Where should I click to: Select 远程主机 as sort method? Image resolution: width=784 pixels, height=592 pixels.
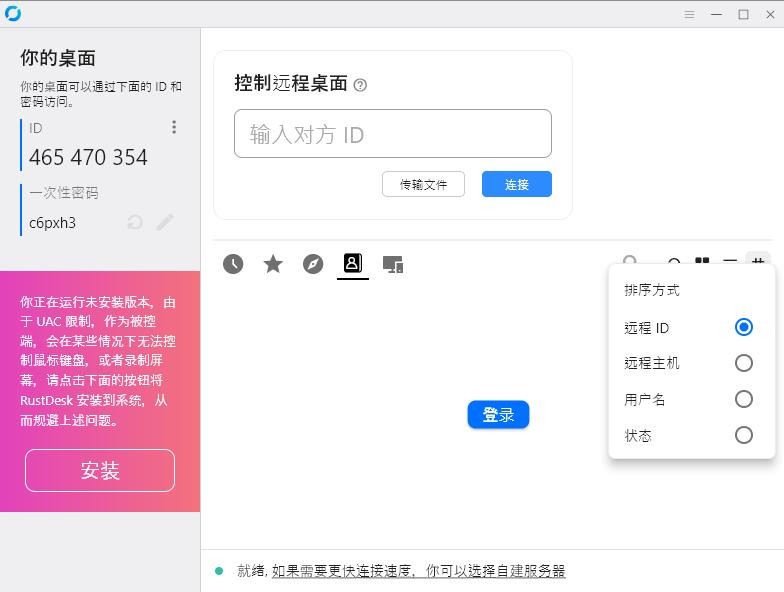[x=744, y=363]
